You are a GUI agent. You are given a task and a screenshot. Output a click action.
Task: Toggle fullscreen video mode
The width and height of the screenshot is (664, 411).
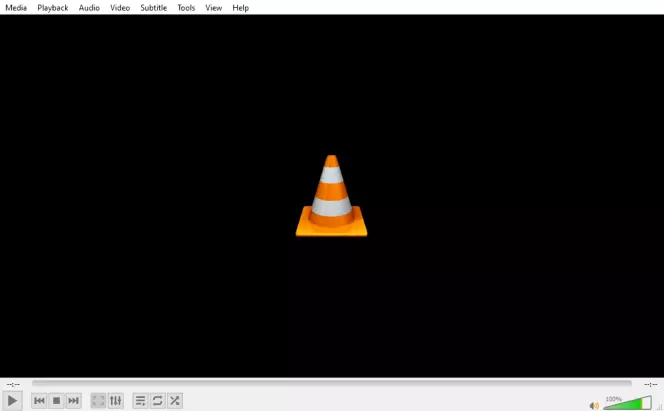98,400
